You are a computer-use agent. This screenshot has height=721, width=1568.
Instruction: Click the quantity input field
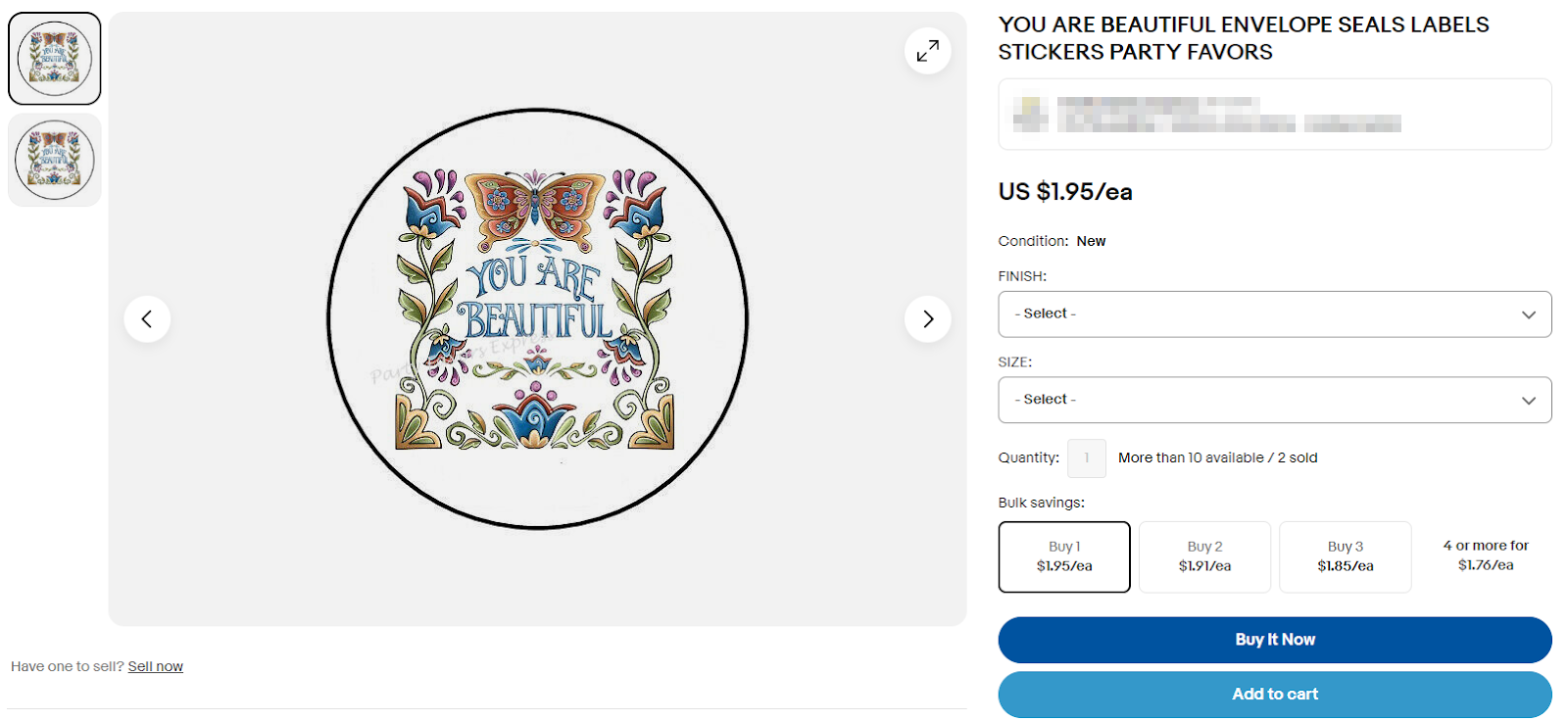[1086, 457]
